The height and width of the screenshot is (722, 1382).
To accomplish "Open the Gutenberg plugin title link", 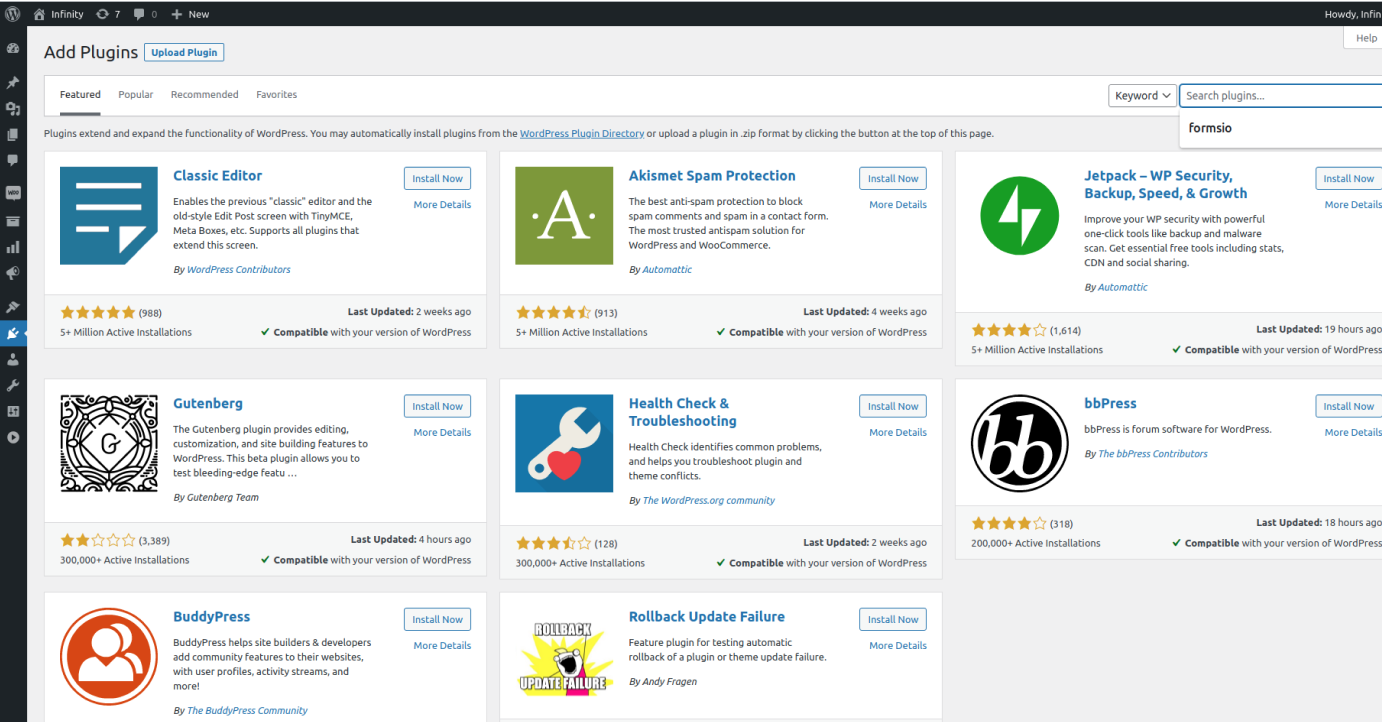I will (208, 404).
